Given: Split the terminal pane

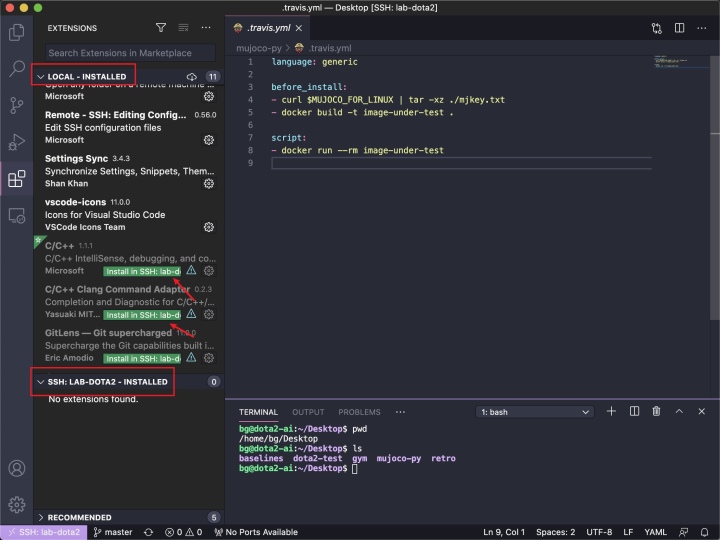Looking at the screenshot, I should [x=634, y=411].
